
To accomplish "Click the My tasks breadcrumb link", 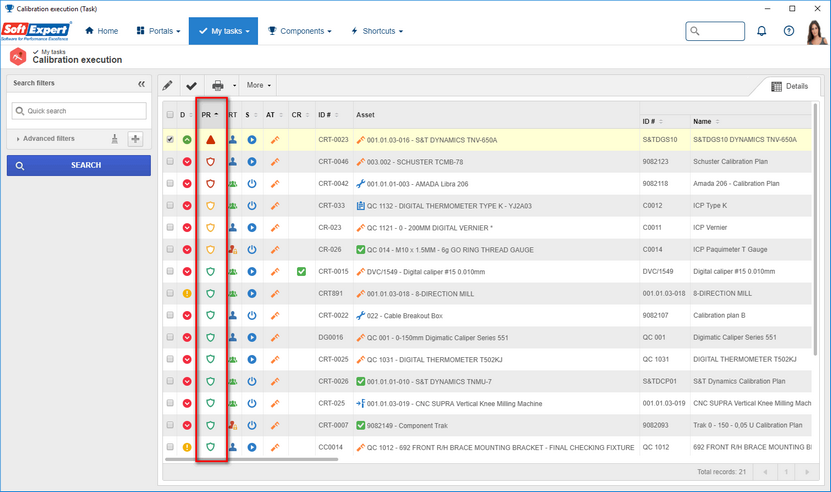I will [x=53, y=52].
